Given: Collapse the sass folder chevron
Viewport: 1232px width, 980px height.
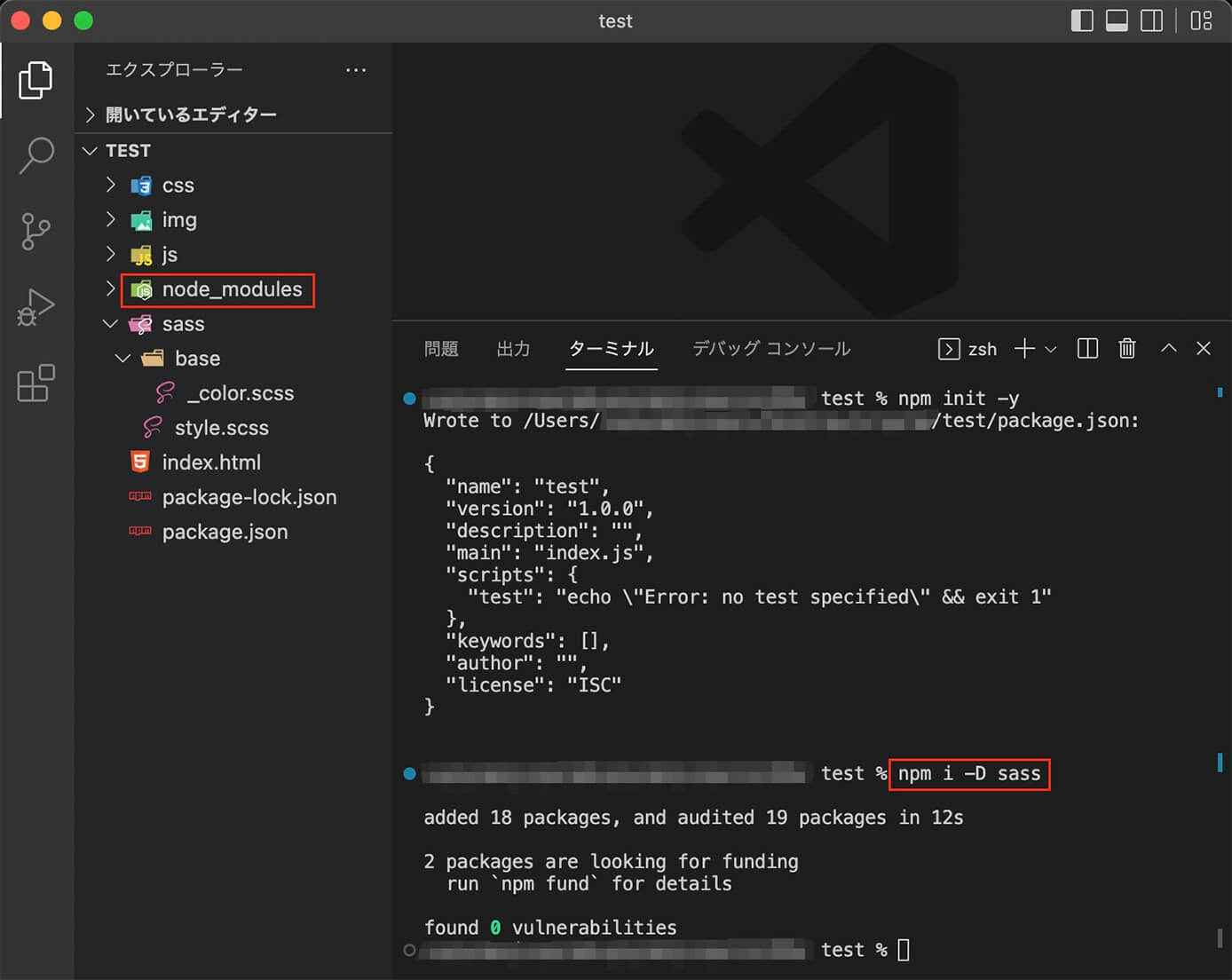Looking at the screenshot, I should pyautogui.click(x=110, y=324).
